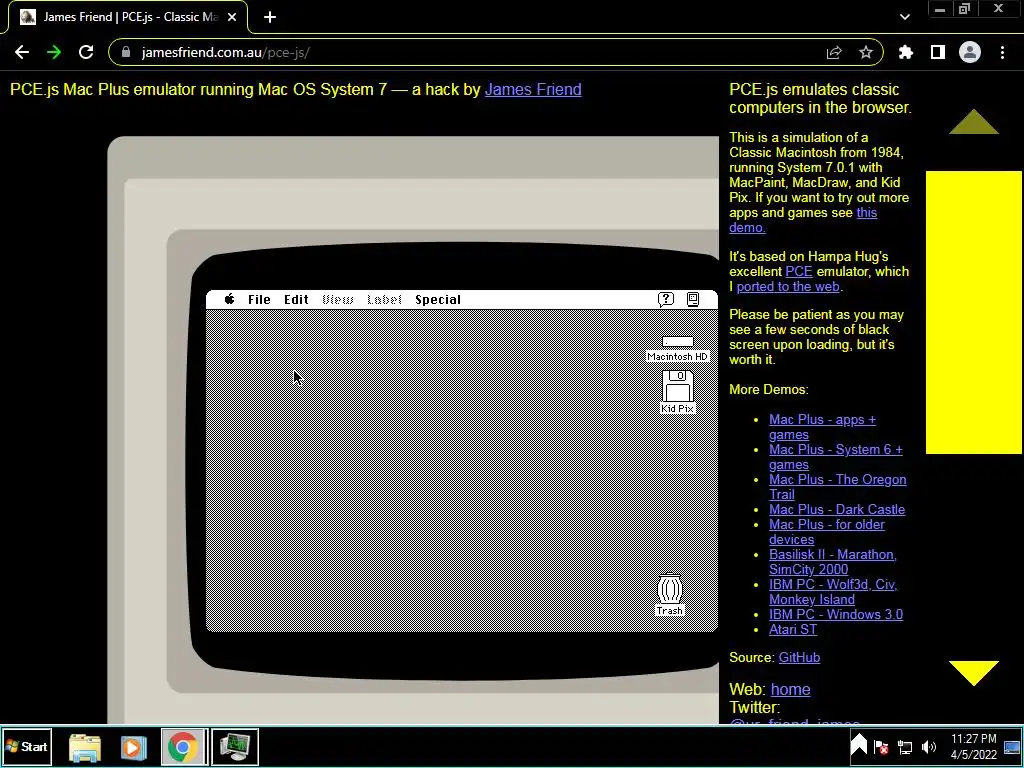Reload the page

tap(86, 52)
